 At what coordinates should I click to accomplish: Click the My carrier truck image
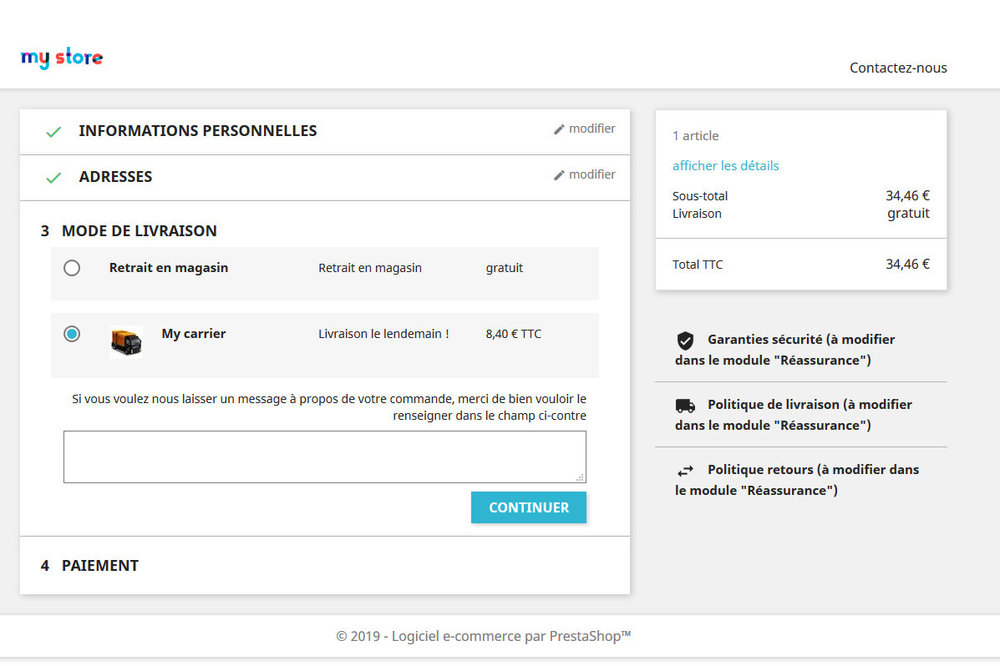tap(126, 342)
